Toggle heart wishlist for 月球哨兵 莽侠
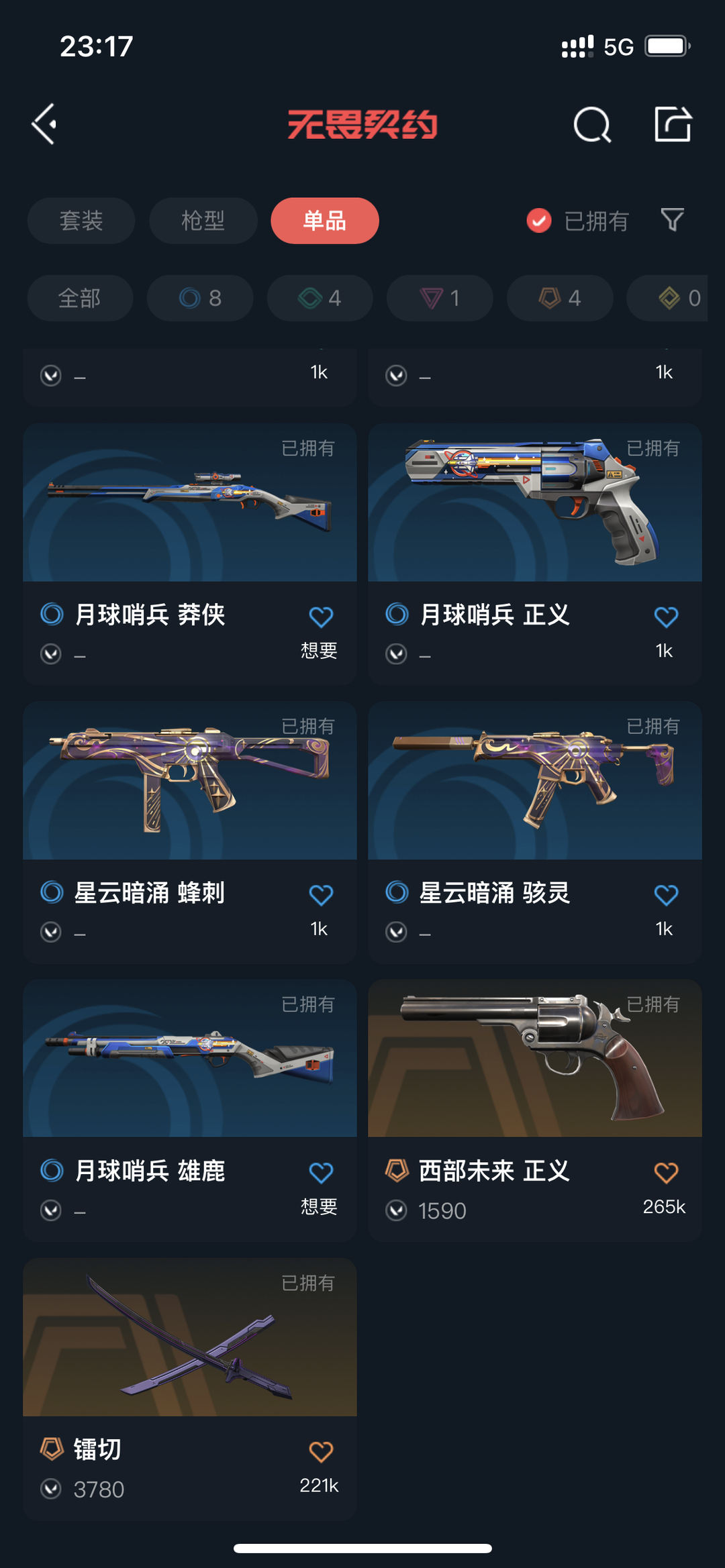Viewport: 725px width, 1568px height. (x=321, y=617)
